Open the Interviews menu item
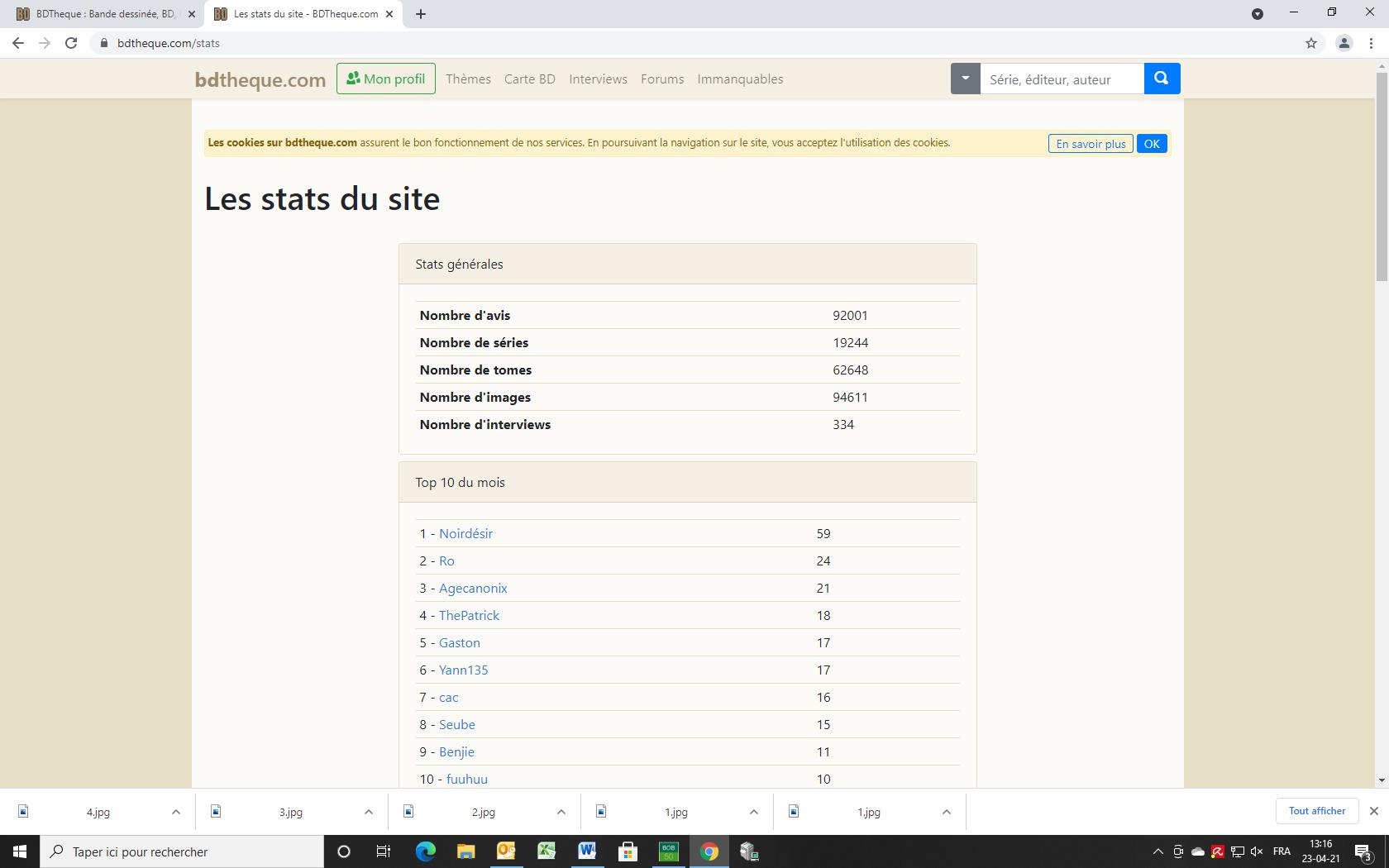Viewport: 1389px width, 868px height. tap(598, 79)
